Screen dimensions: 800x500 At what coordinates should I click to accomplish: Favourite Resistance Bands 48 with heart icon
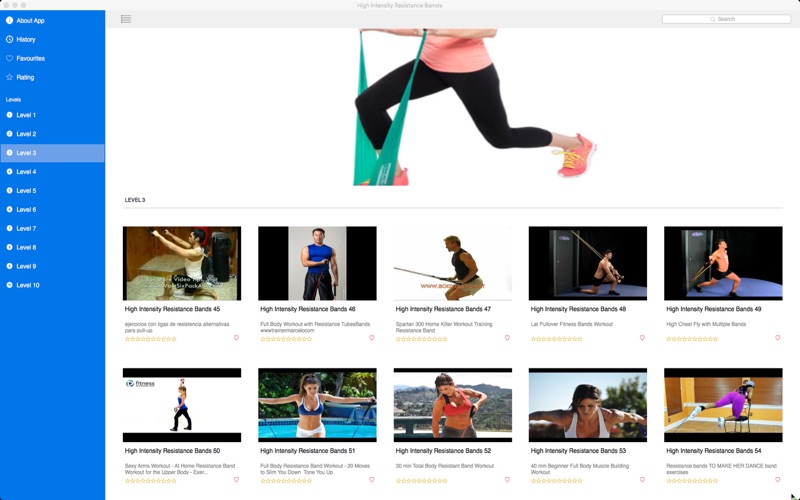coord(642,338)
